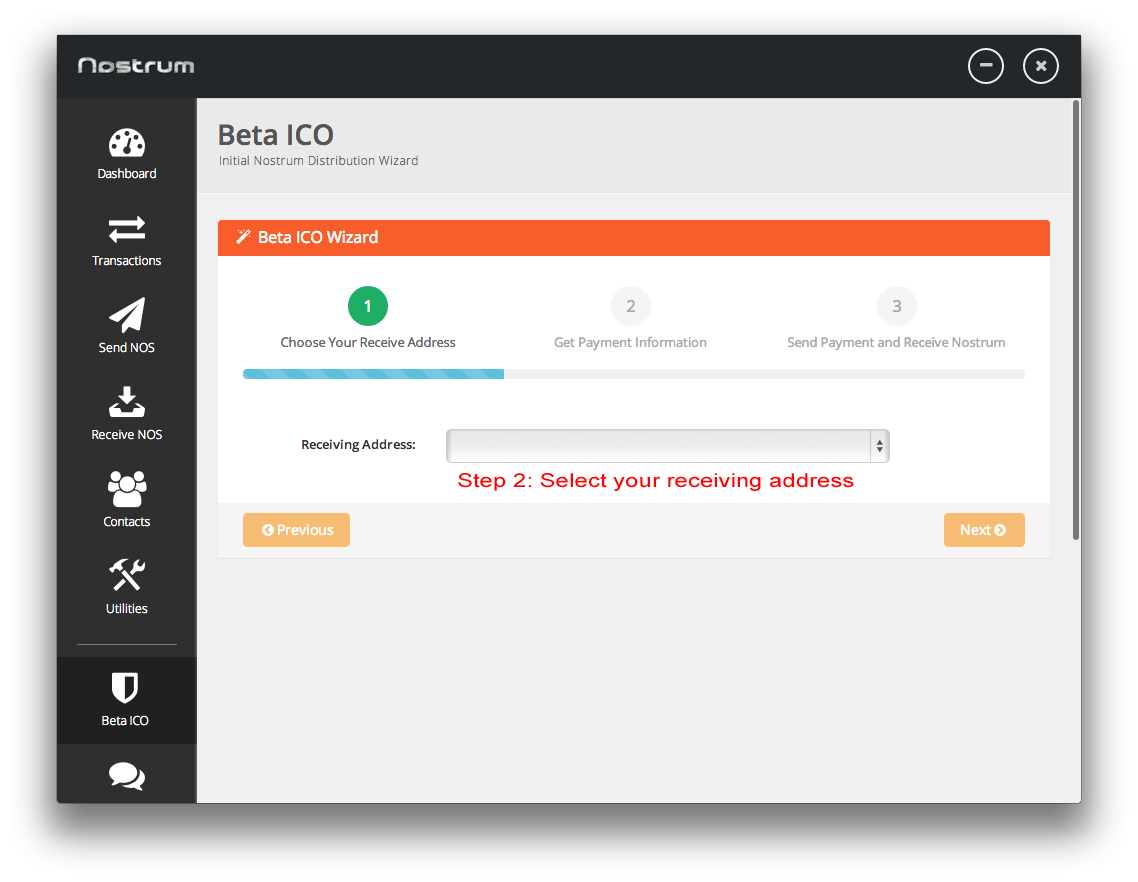Click the vertical scrollbar
Image resolution: width=1138 pixels, height=882 pixels.
coord(1076,319)
